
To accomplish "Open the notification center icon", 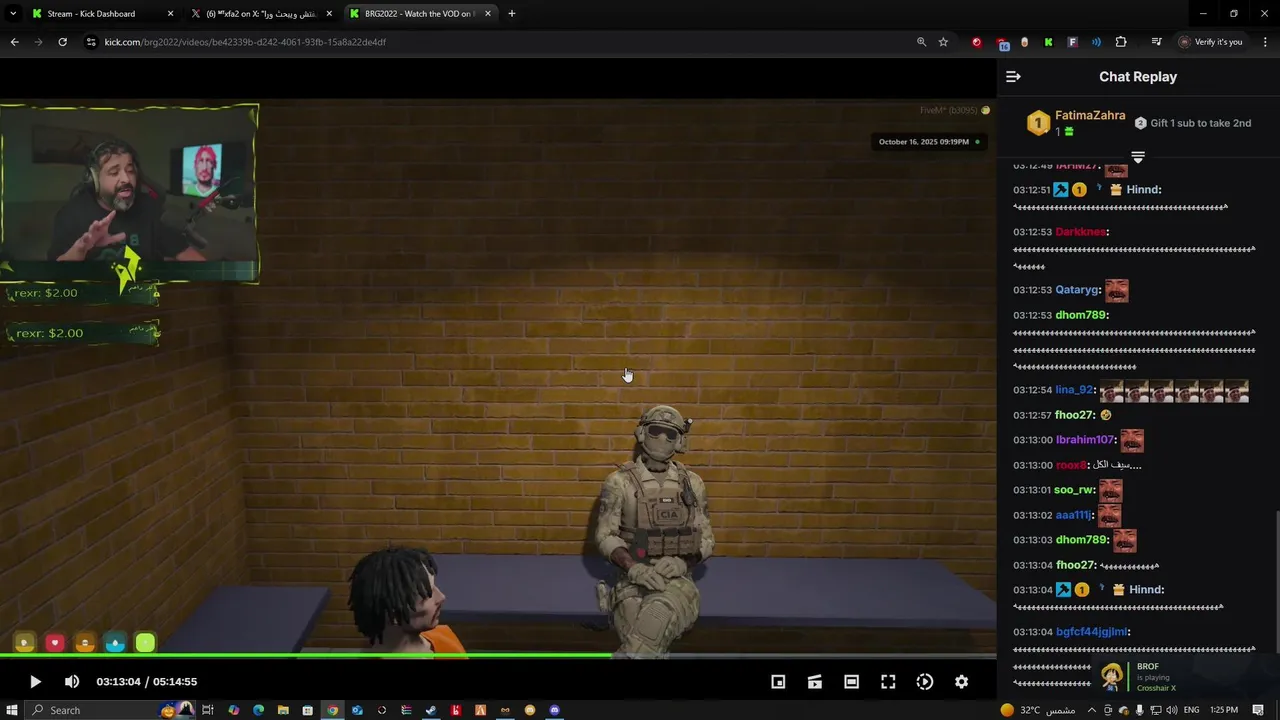I will (x=1258, y=710).
